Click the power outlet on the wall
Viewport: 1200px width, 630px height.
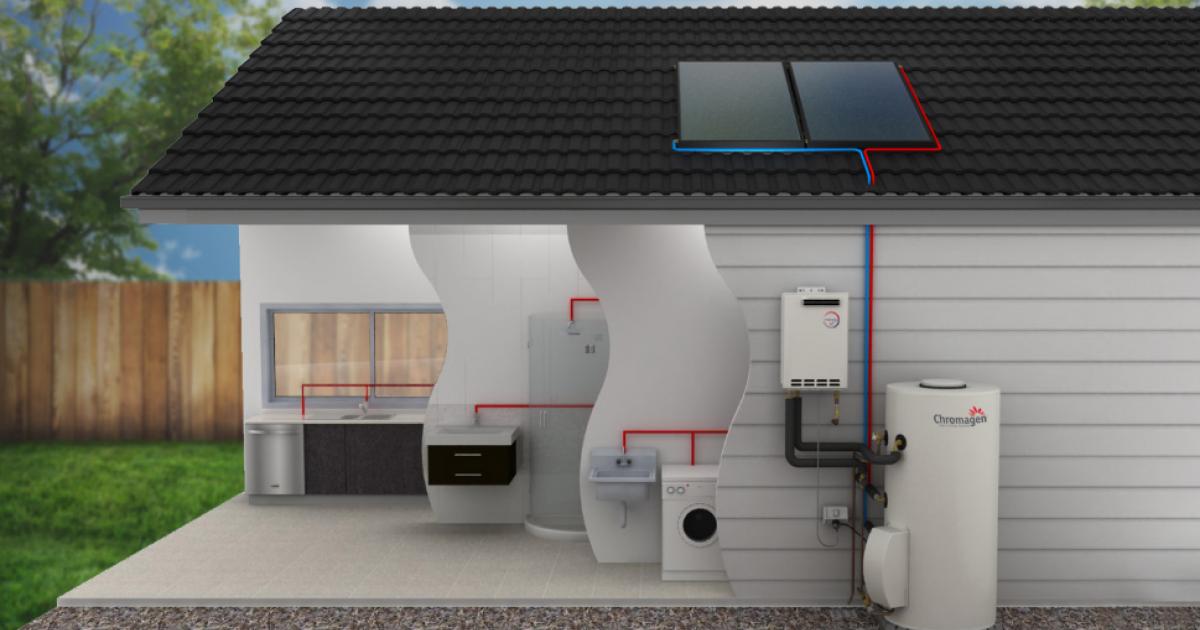coord(835,513)
